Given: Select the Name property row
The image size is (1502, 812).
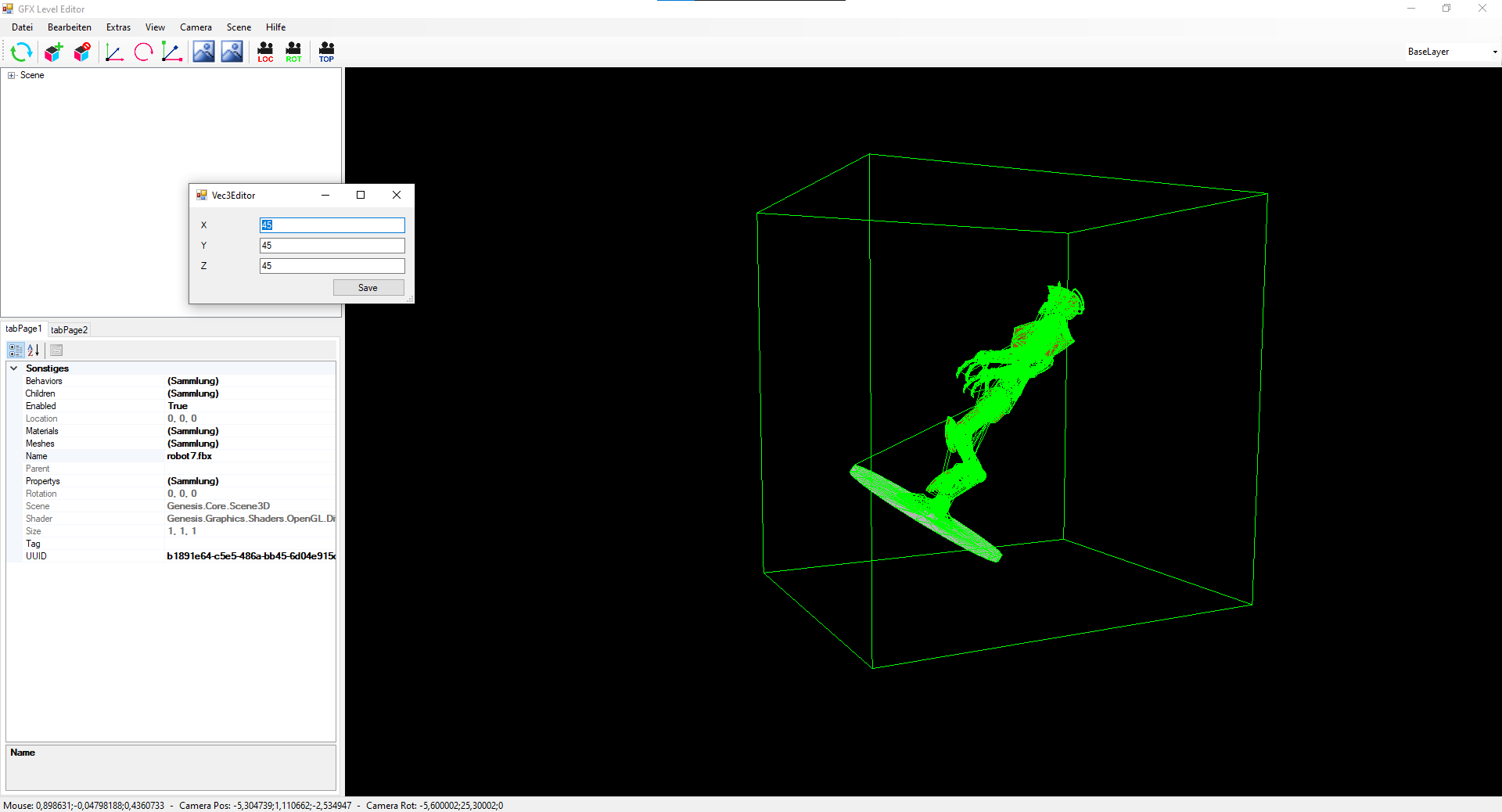Looking at the screenshot, I should click(x=37, y=456).
